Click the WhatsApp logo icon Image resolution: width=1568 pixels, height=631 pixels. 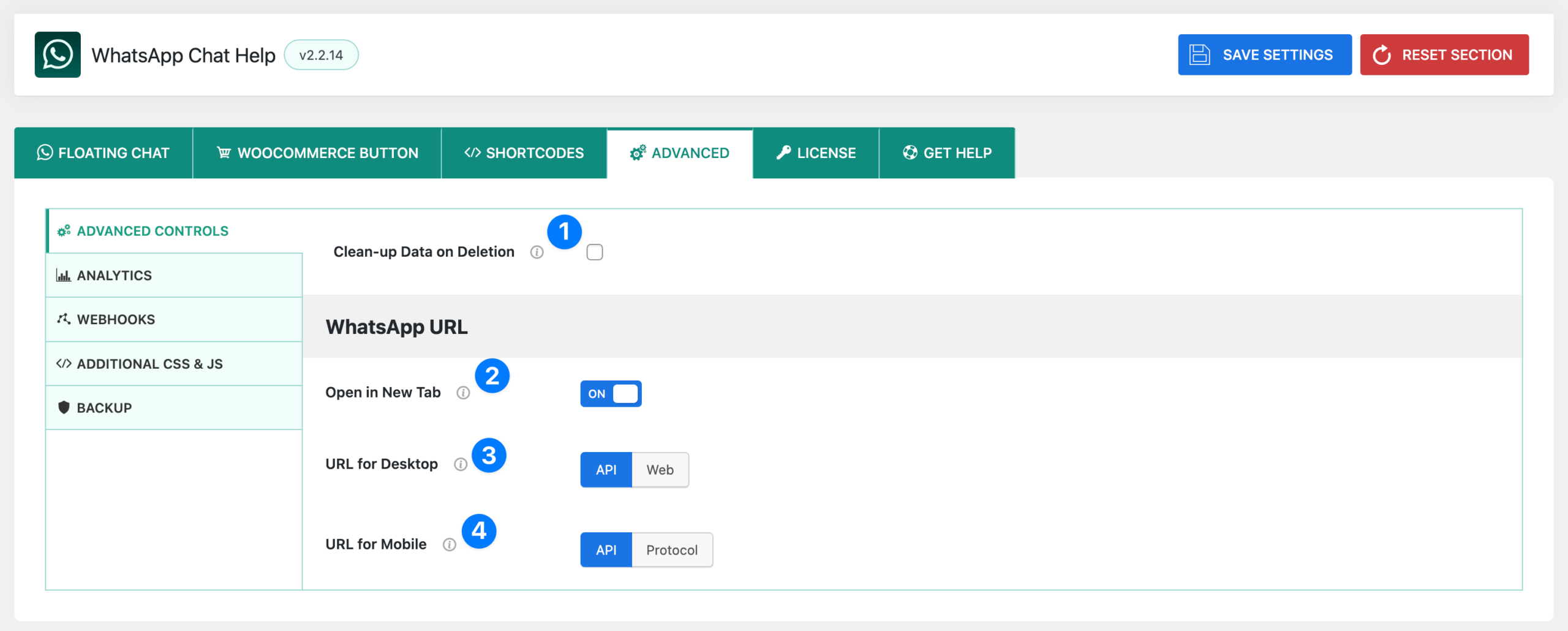pyautogui.click(x=58, y=55)
